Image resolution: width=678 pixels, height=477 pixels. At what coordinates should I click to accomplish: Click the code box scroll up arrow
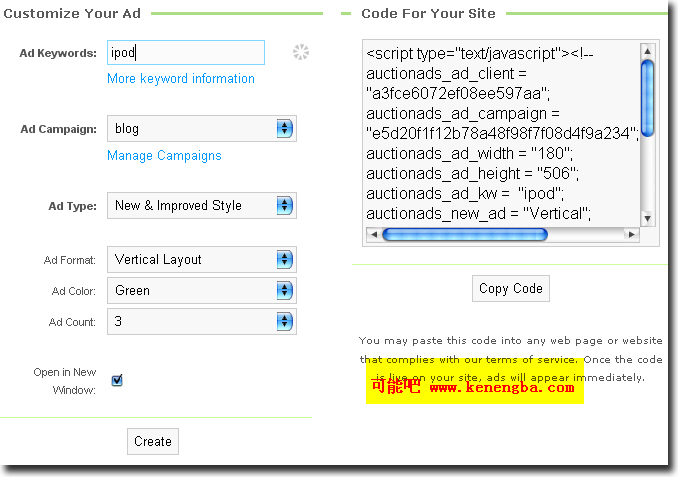(x=647, y=50)
